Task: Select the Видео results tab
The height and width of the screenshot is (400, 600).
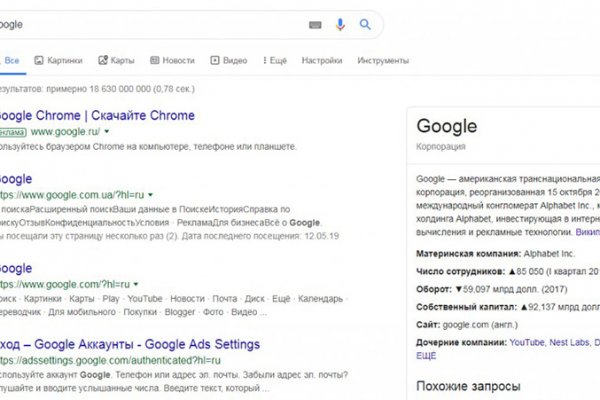Action: point(229,60)
